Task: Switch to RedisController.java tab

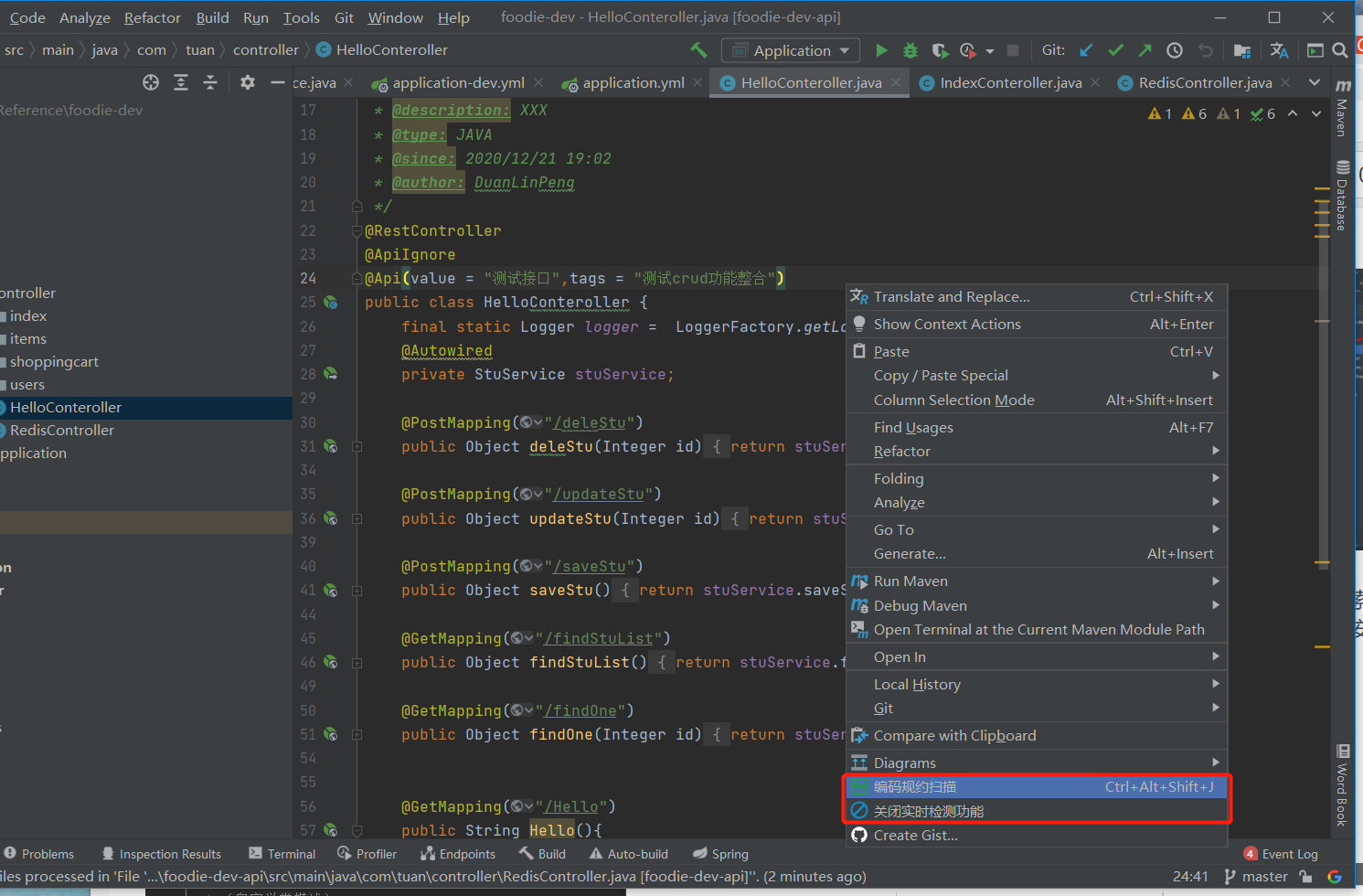Action: 1205,83
